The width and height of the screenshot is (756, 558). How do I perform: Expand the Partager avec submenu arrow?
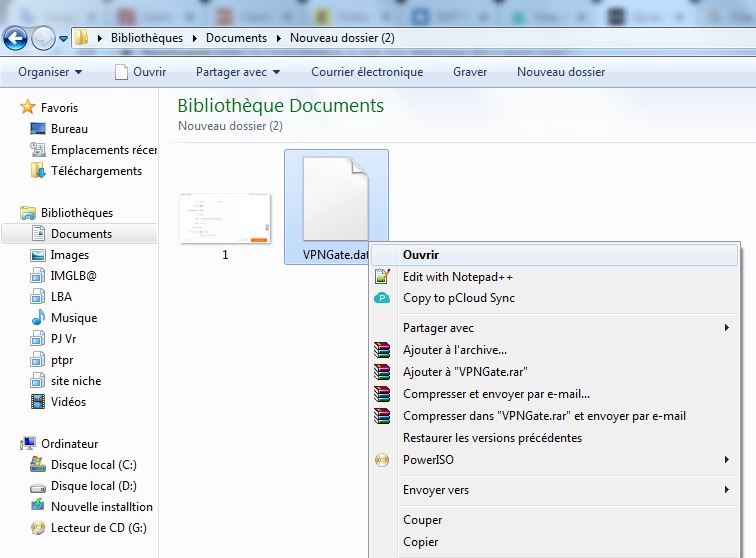tap(727, 328)
